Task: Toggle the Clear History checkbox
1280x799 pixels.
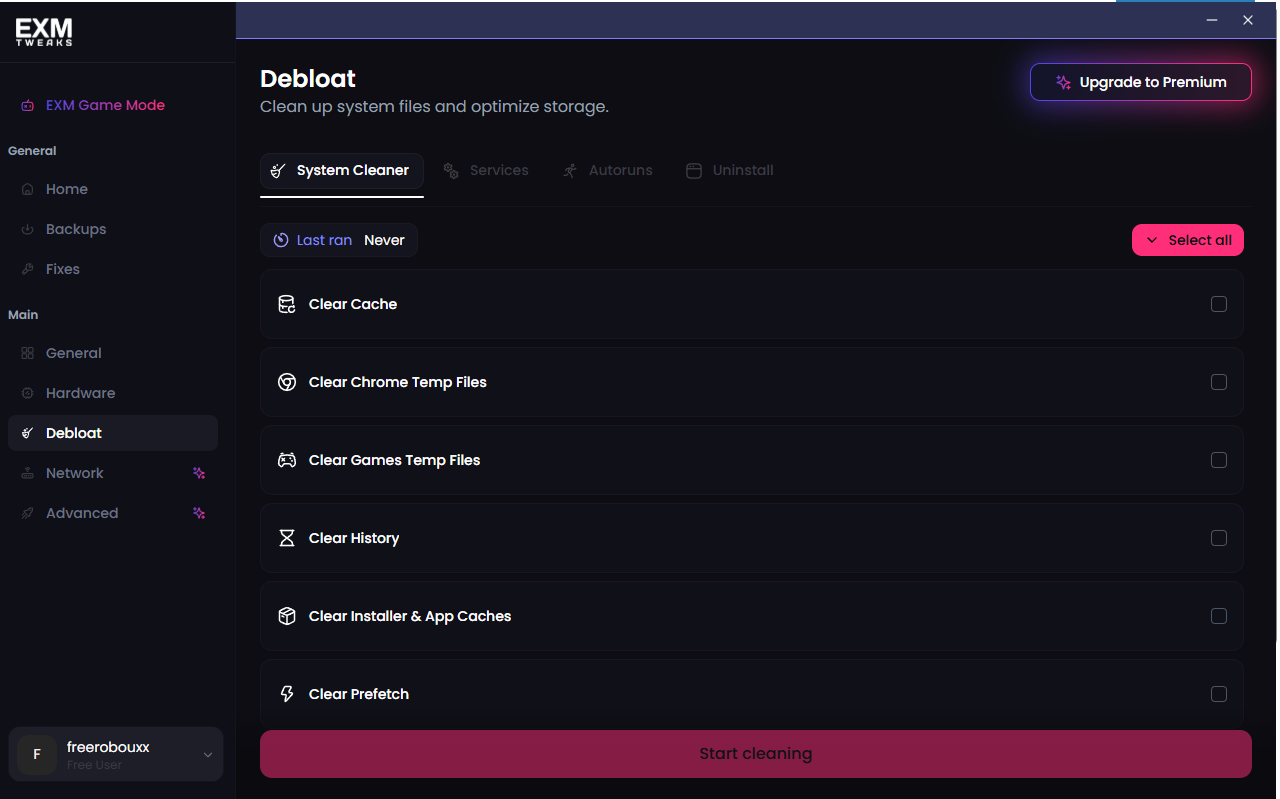Action: coord(1219,538)
